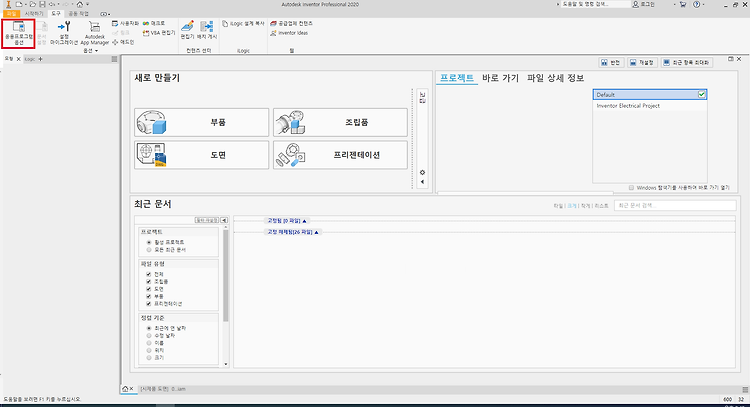The image size is (750, 407).
Task: Sort by 위치 radio button
Action: [x=149, y=350]
